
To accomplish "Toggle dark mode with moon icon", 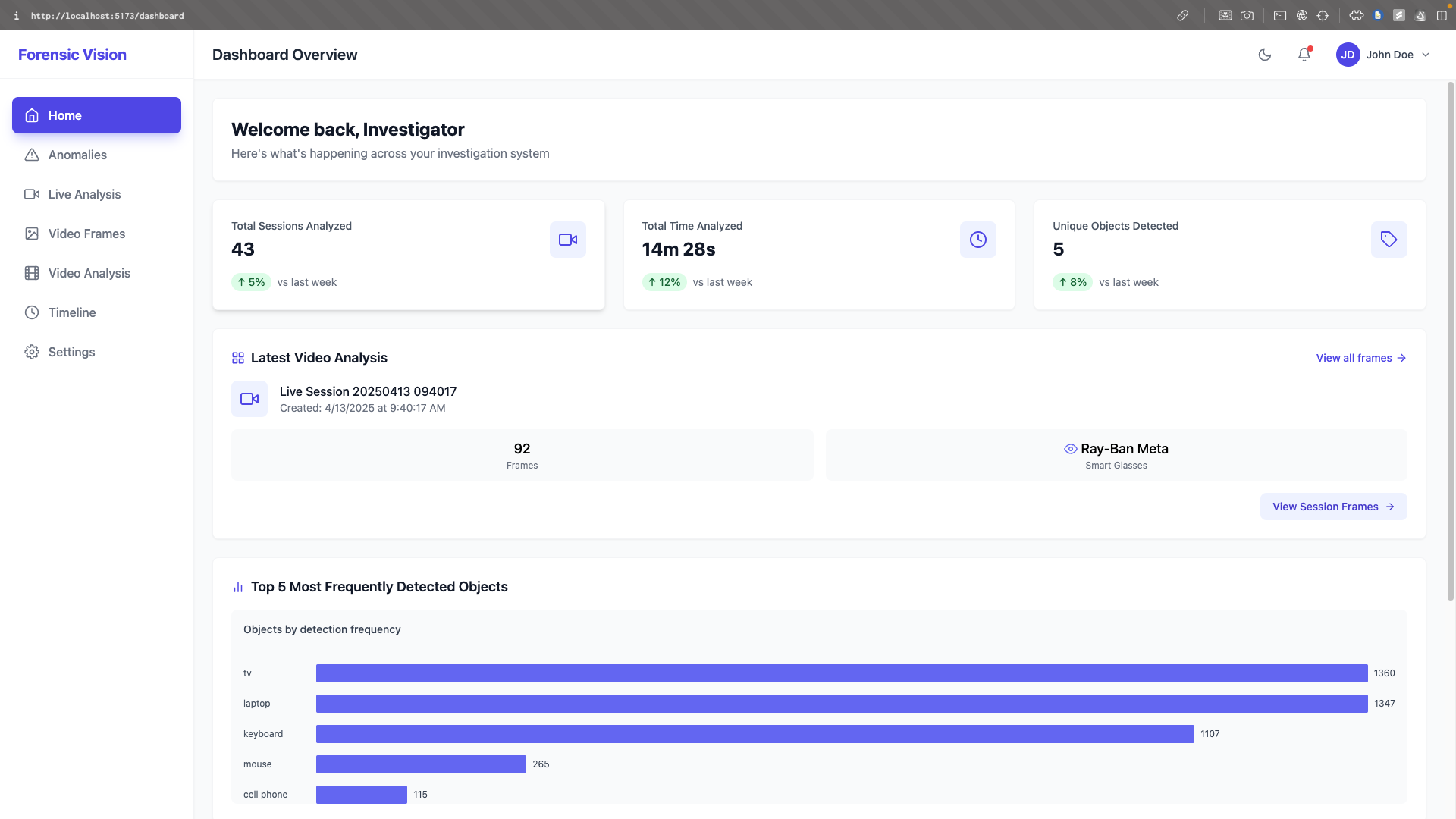I will tap(1264, 55).
